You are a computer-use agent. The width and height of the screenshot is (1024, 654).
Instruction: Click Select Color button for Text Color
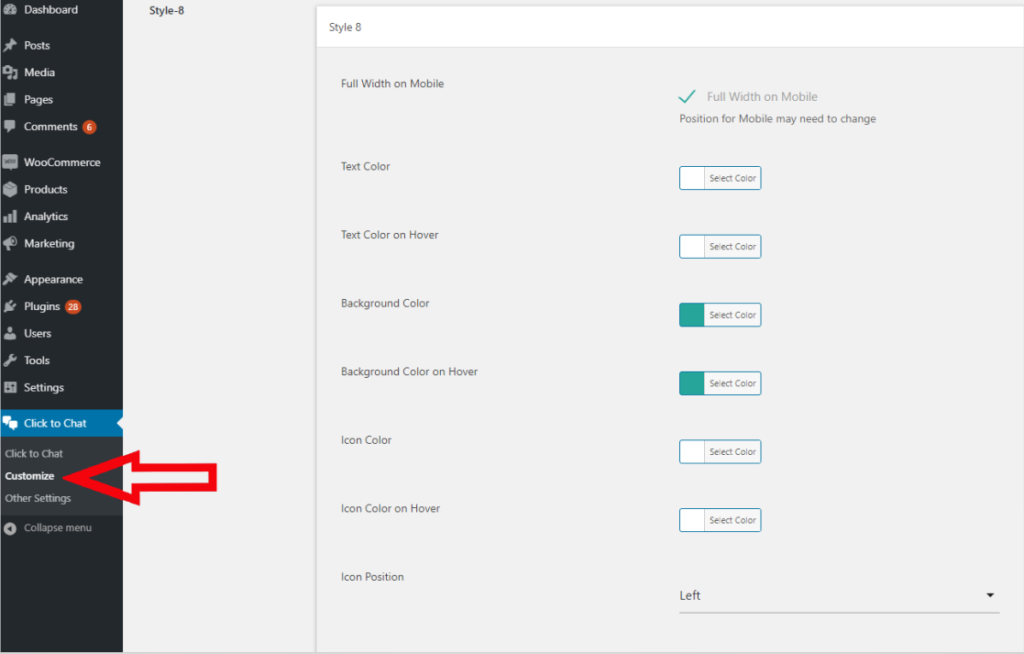pyautogui.click(x=732, y=179)
